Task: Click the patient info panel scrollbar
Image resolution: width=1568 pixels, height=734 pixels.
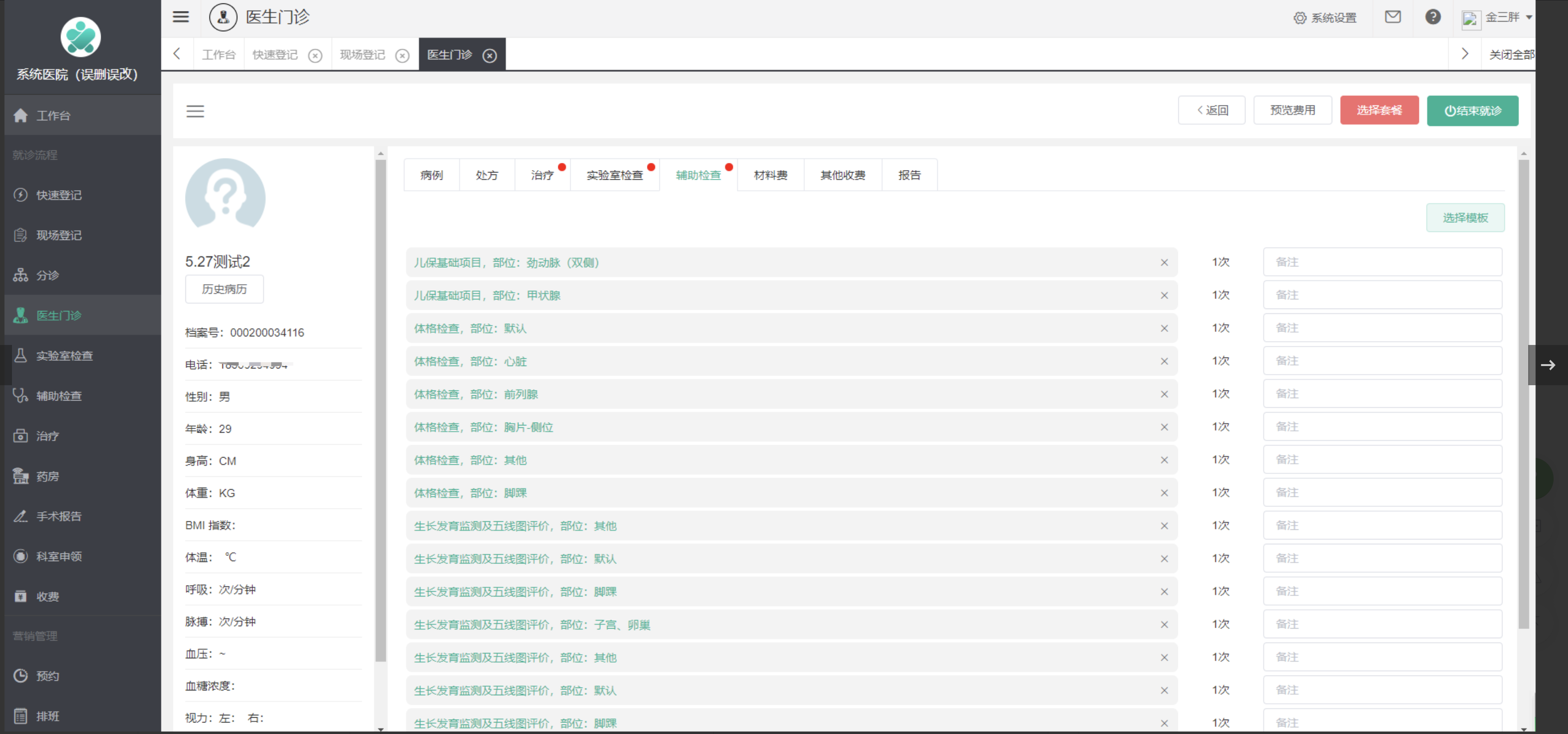Action: 380,411
